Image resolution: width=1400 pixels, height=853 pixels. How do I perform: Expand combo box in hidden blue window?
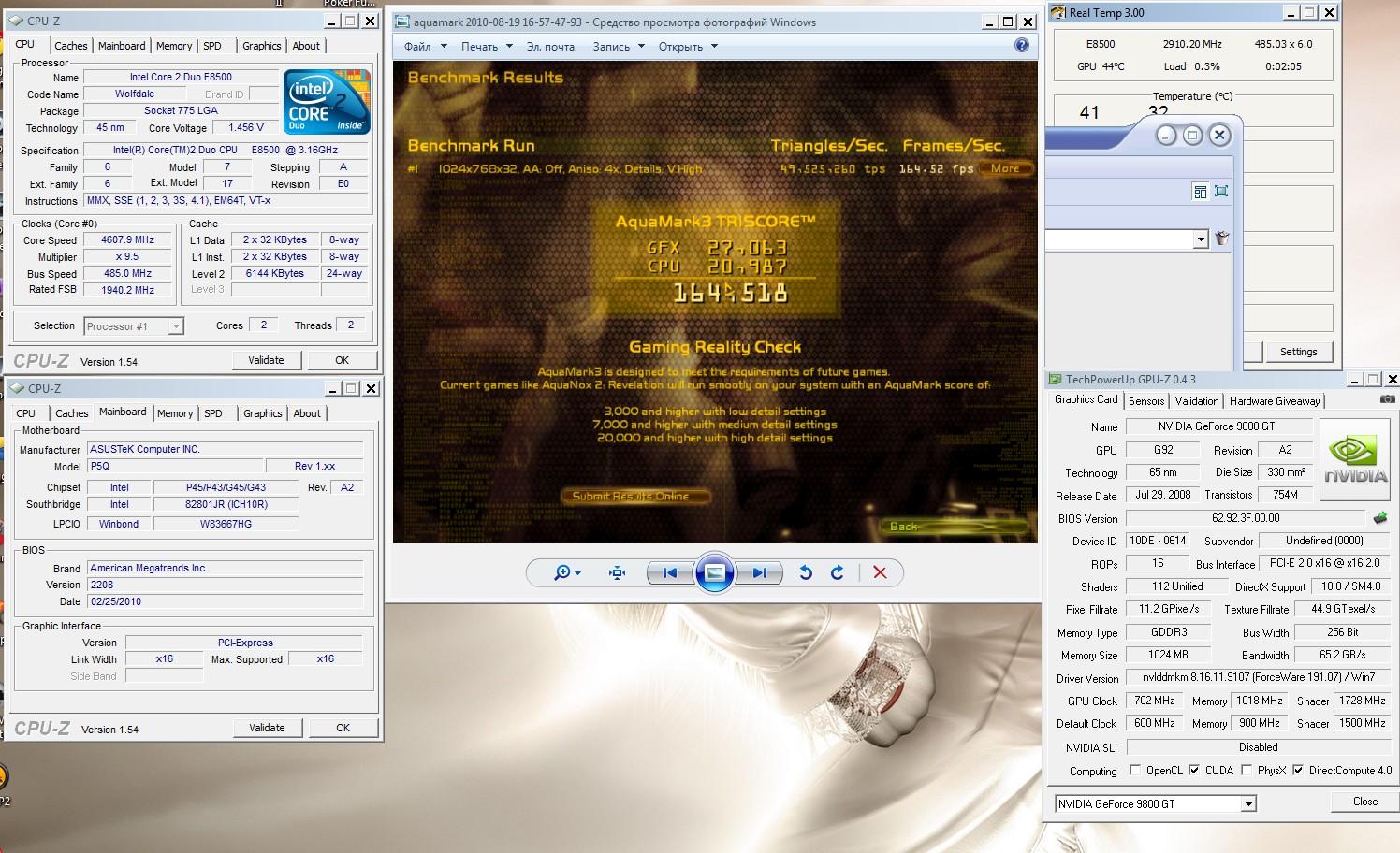[x=1201, y=239]
